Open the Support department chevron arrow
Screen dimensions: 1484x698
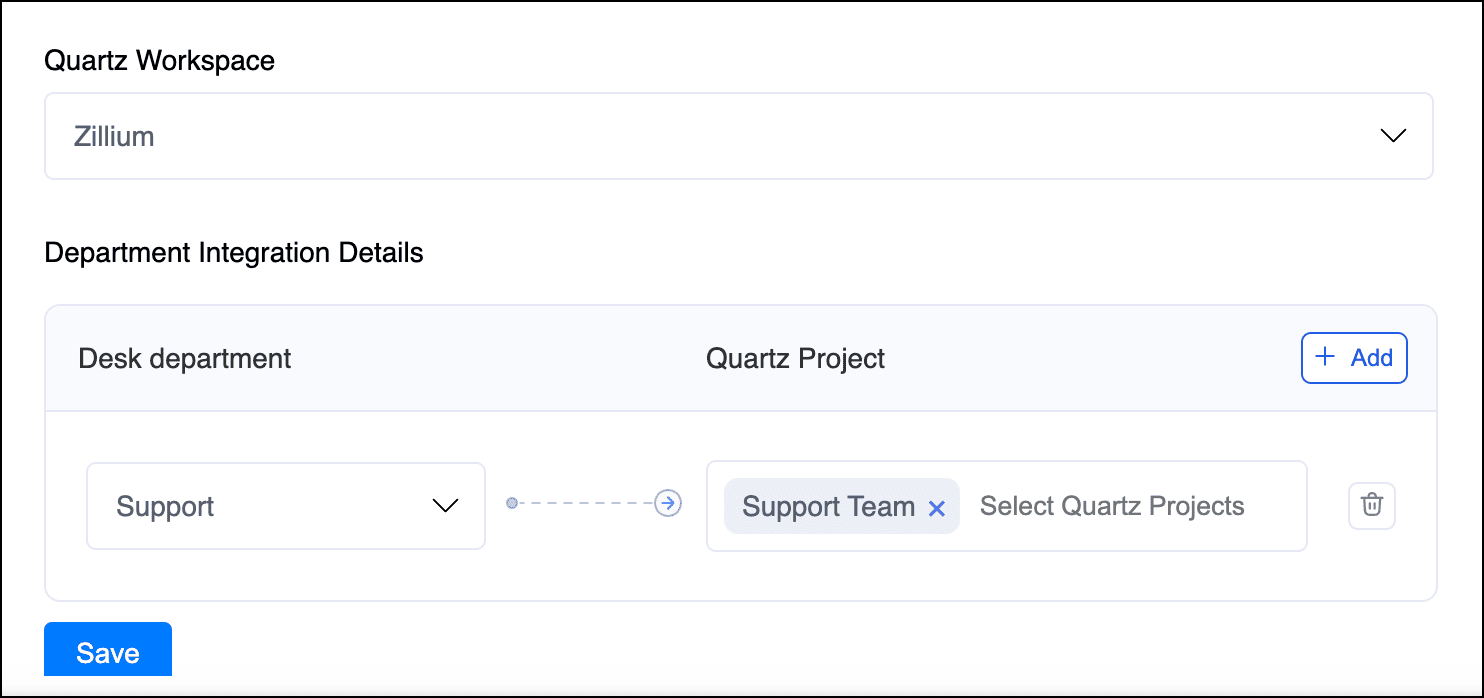[444, 506]
